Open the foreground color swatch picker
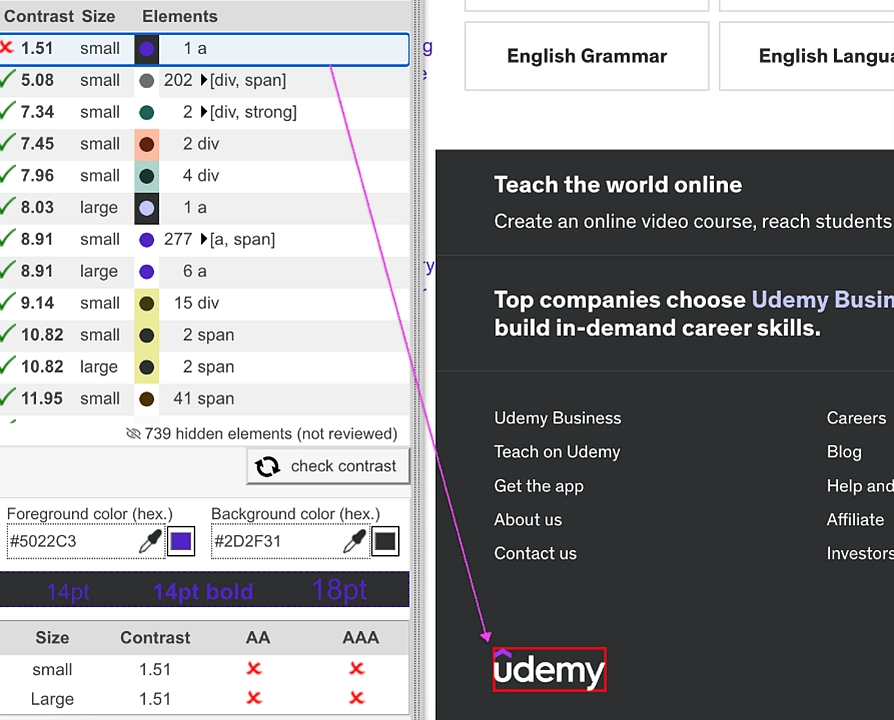 pos(181,541)
